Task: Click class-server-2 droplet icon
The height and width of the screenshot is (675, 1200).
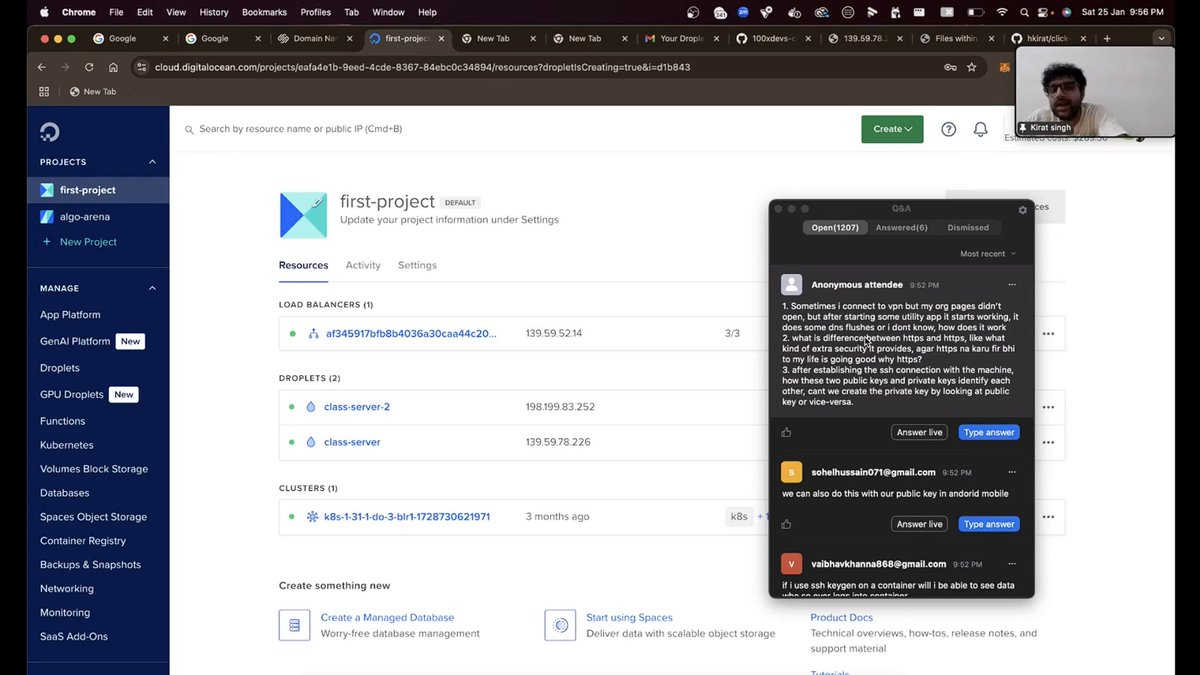Action: pos(311,407)
